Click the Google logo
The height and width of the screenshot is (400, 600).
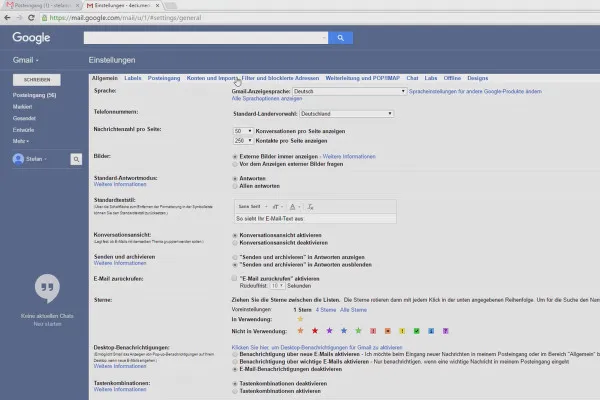pos(31,38)
